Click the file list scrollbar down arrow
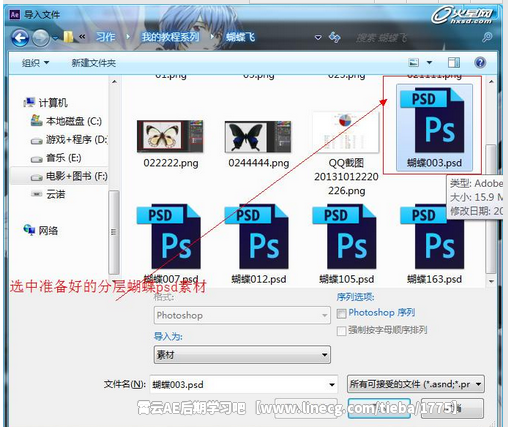508x427 pixels. tap(491, 281)
